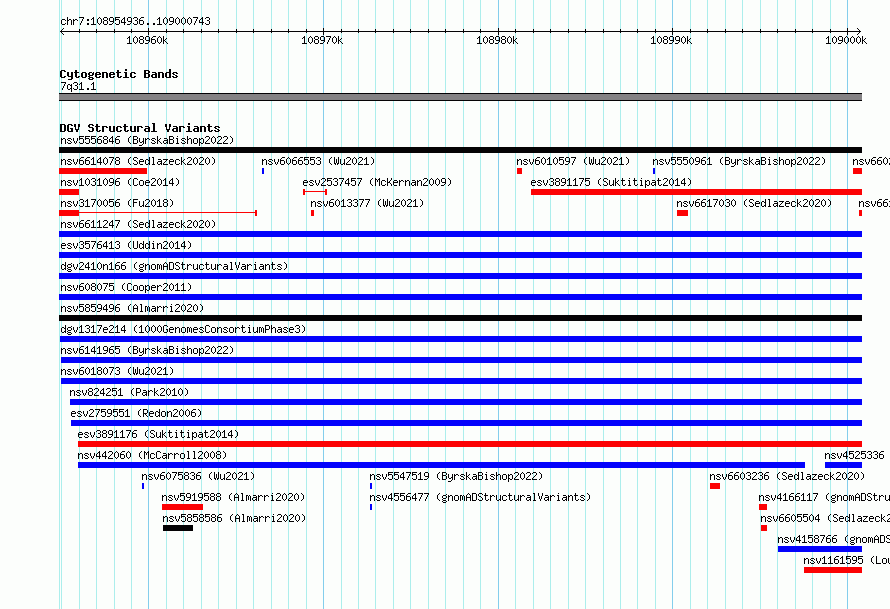This screenshot has width=890, height=609.
Task: Click the 7q31.1 cytogenetic band bar
Action: (x=460, y=97)
